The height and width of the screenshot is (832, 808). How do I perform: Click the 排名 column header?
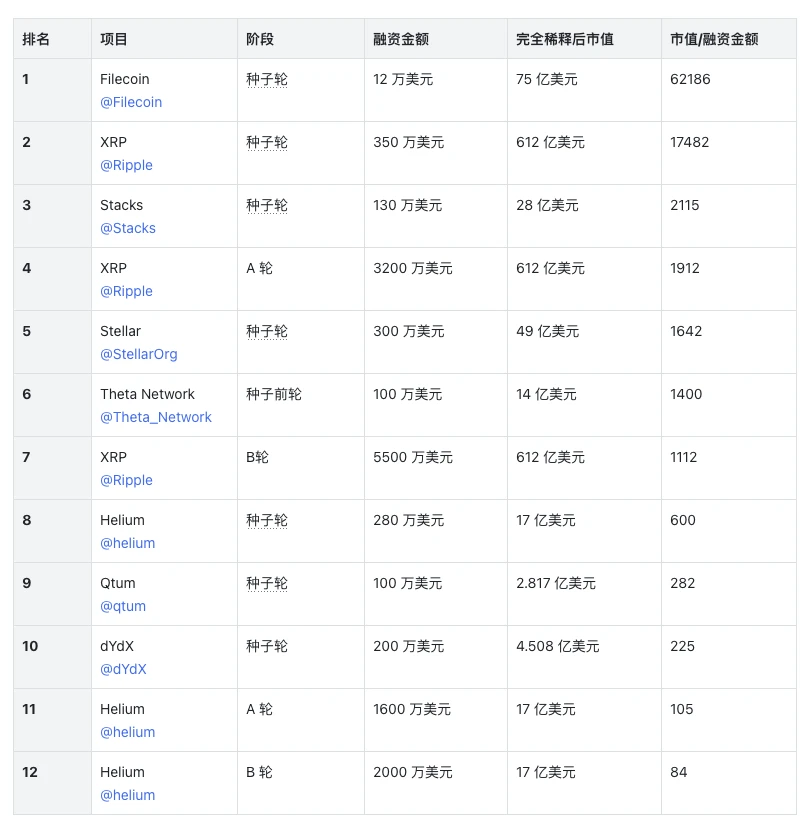tap(36, 39)
